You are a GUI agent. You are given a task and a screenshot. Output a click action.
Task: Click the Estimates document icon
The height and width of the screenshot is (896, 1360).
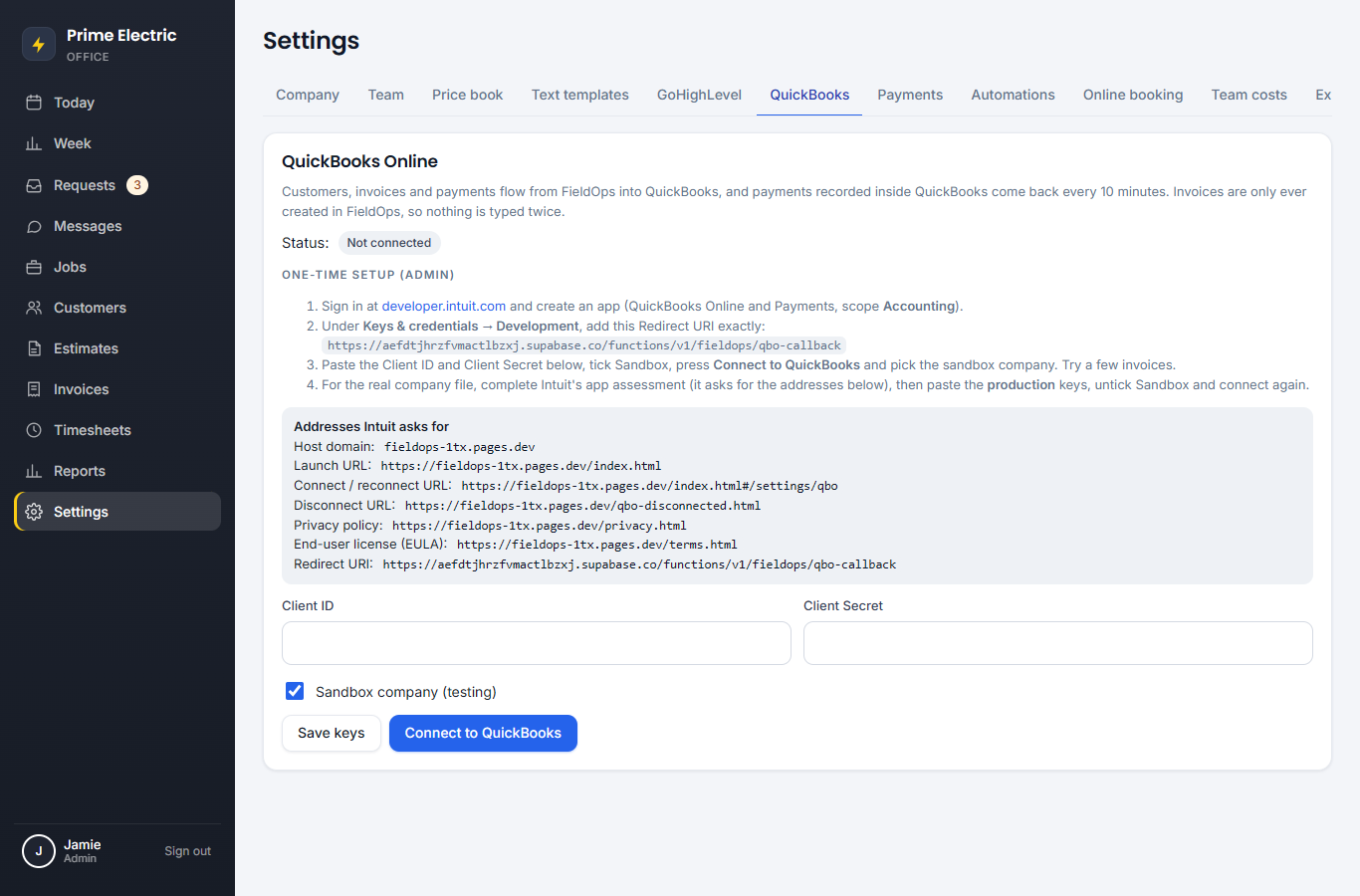click(x=34, y=348)
